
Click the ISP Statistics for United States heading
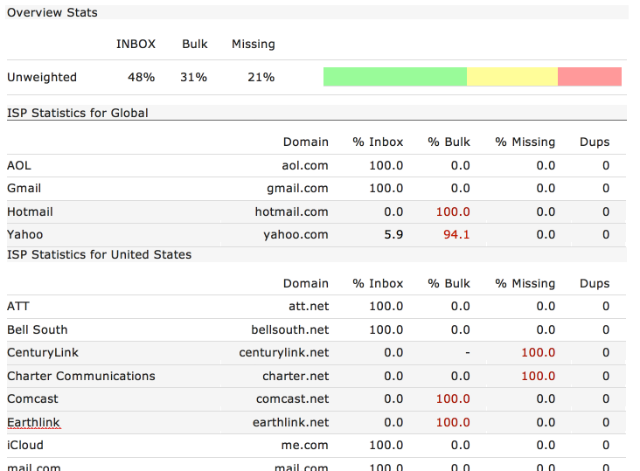[x=99, y=255]
